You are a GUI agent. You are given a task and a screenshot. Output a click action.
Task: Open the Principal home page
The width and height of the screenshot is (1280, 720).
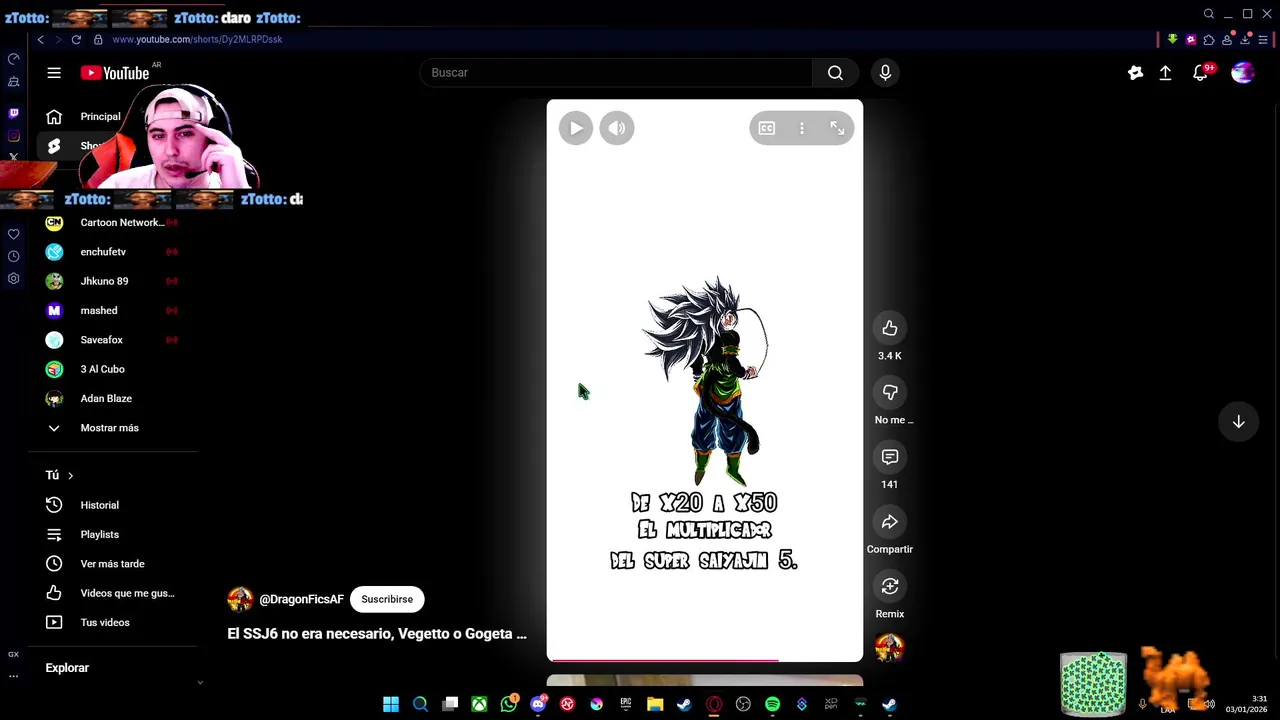pos(100,117)
